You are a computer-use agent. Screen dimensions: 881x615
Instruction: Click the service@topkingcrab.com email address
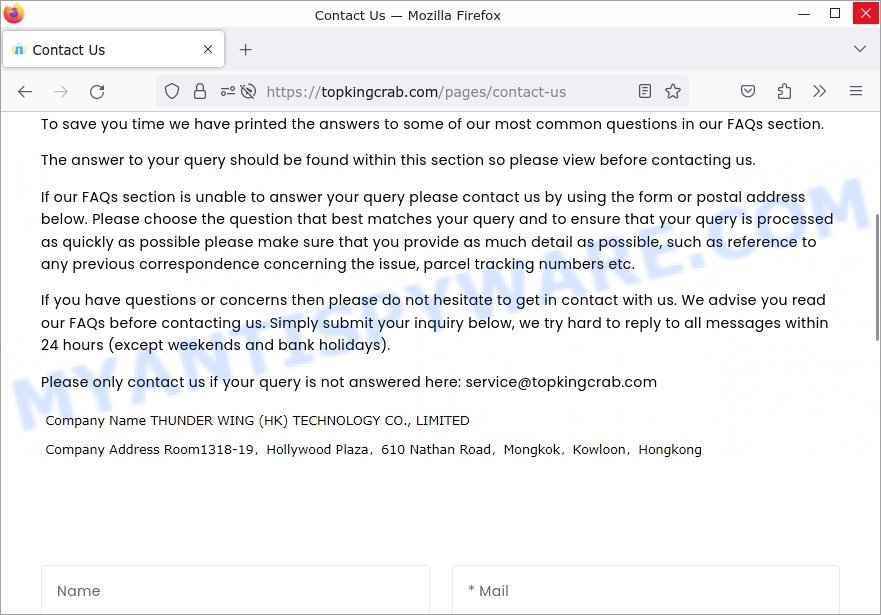[561, 382]
